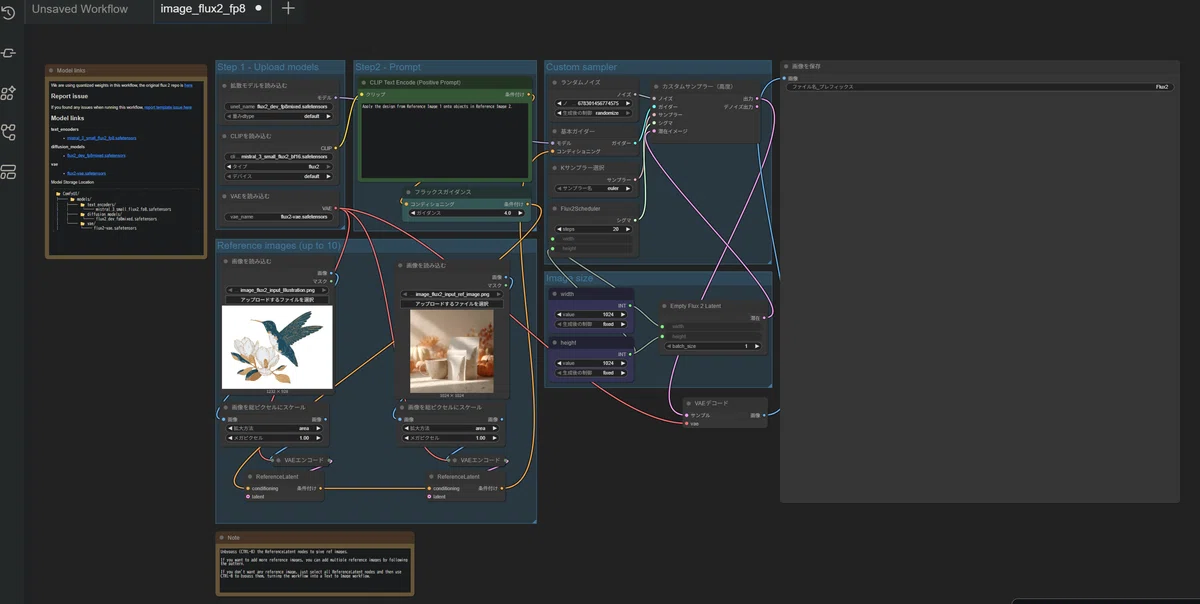
Task: Switch to image_flux2_fp8 tab
Action: click(x=203, y=9)
